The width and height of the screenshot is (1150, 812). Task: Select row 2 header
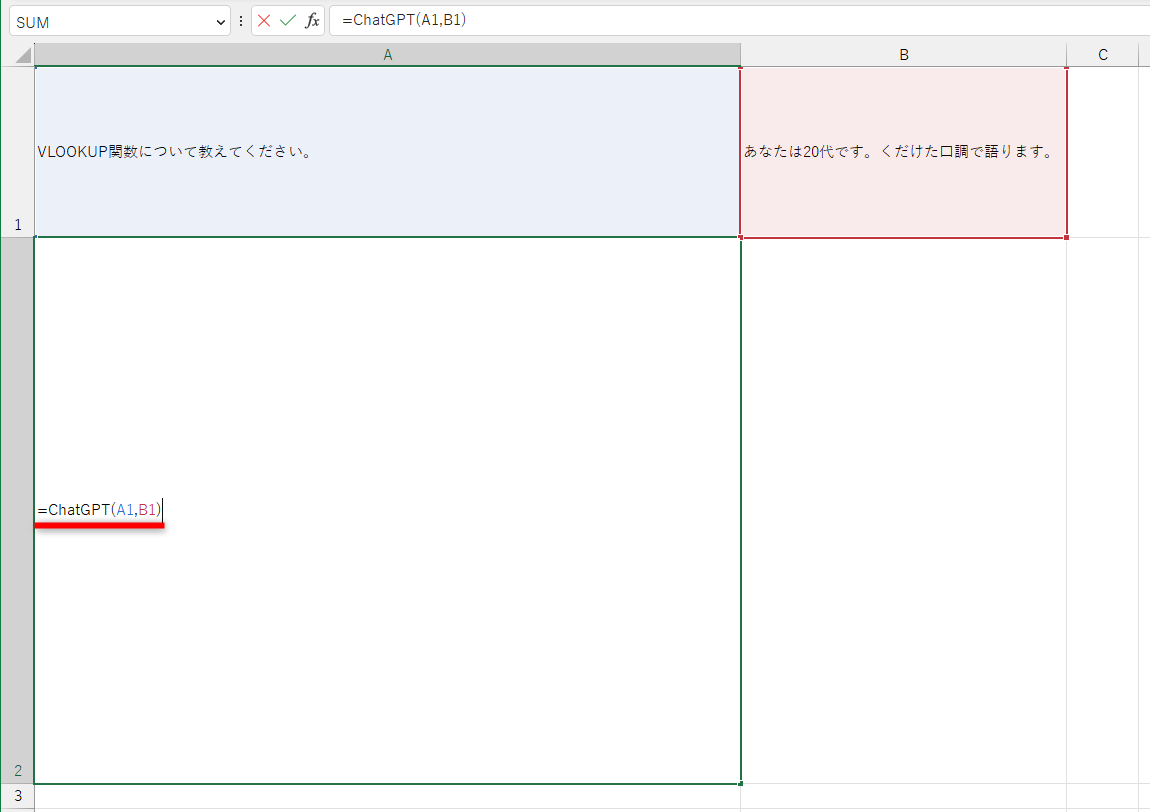(17, 770)
